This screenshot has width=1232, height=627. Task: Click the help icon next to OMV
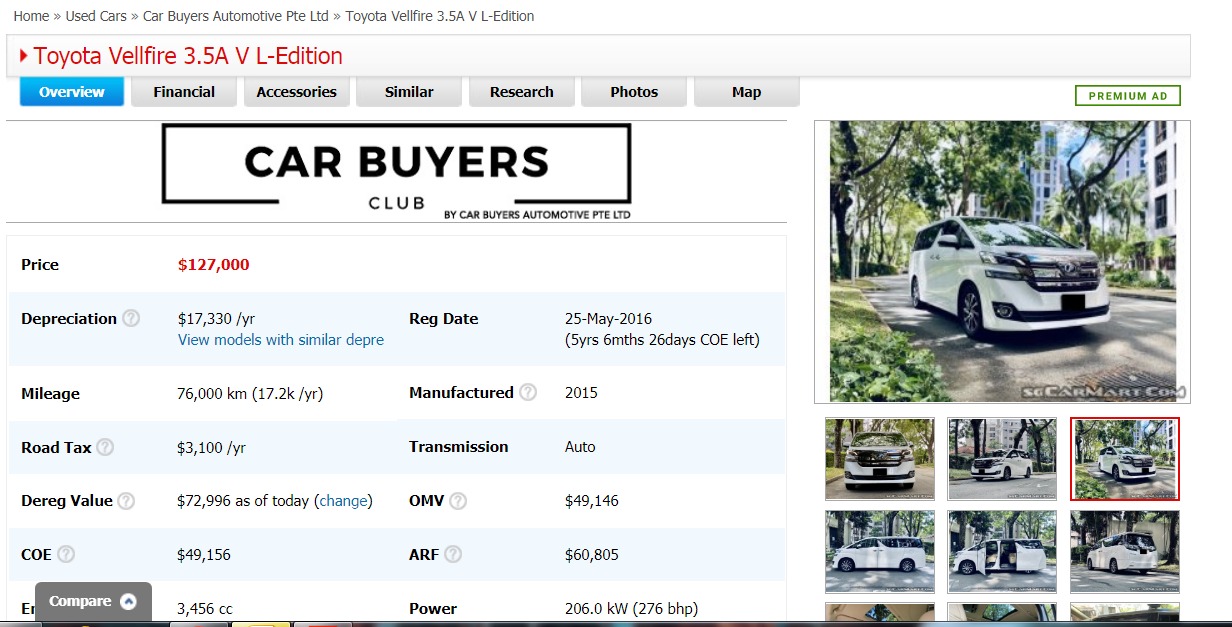click(x=460, y=500)
